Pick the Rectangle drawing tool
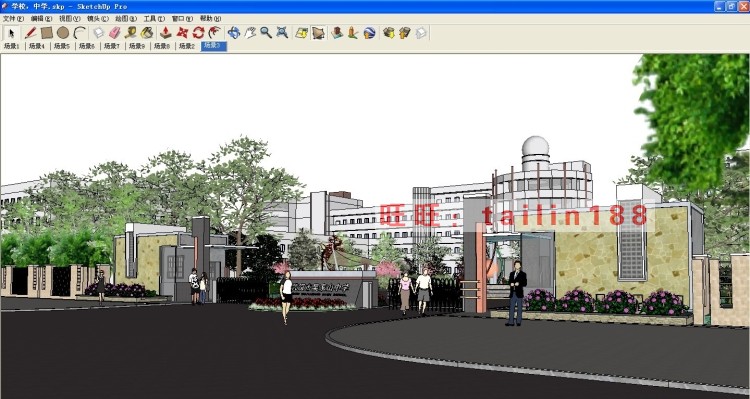750x399 pixels. pyautogui.click(x=46, y=33)
